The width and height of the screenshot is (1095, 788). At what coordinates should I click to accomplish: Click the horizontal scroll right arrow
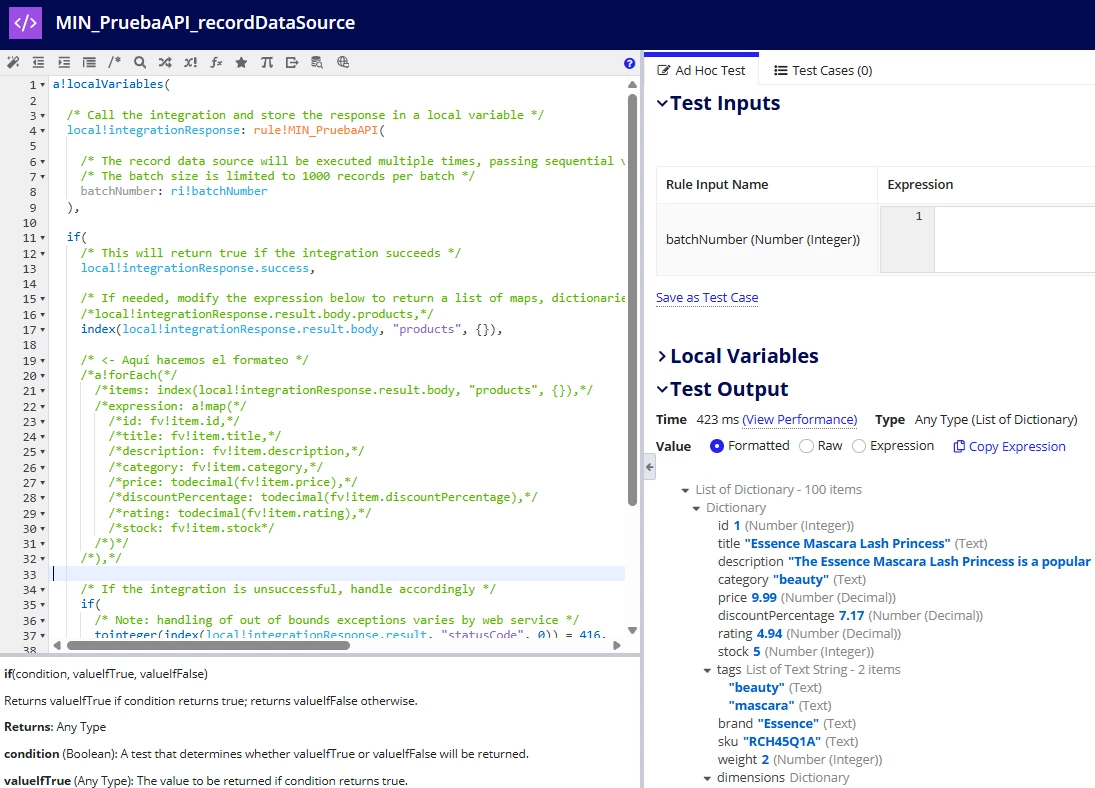pyautogui.click(x=617, y=645)
